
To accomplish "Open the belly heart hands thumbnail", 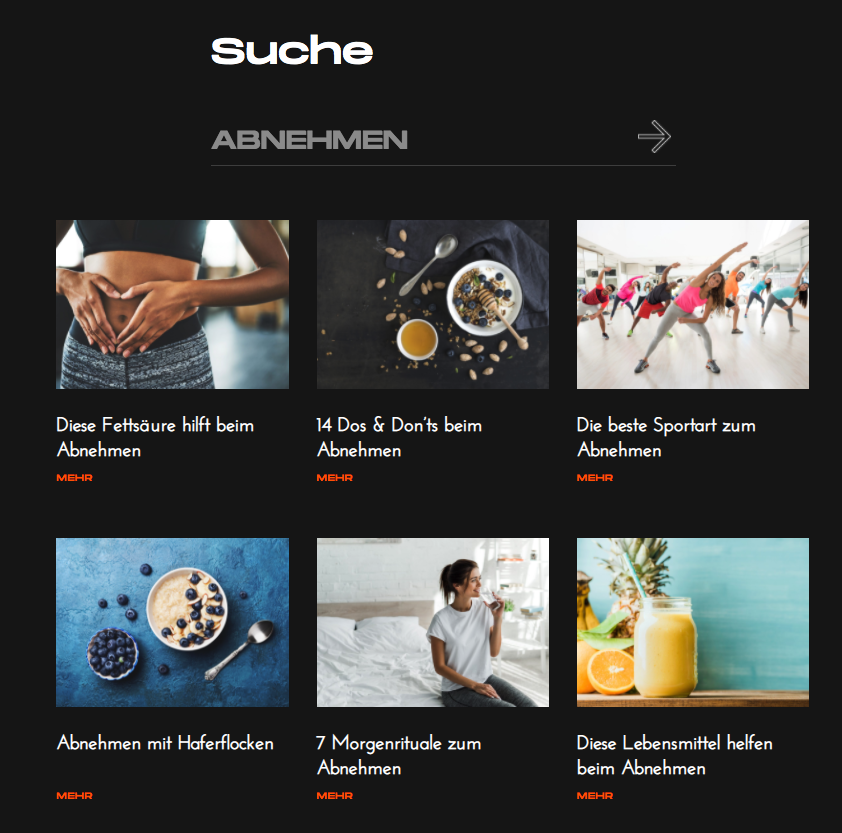I will [x=172, y=304].
